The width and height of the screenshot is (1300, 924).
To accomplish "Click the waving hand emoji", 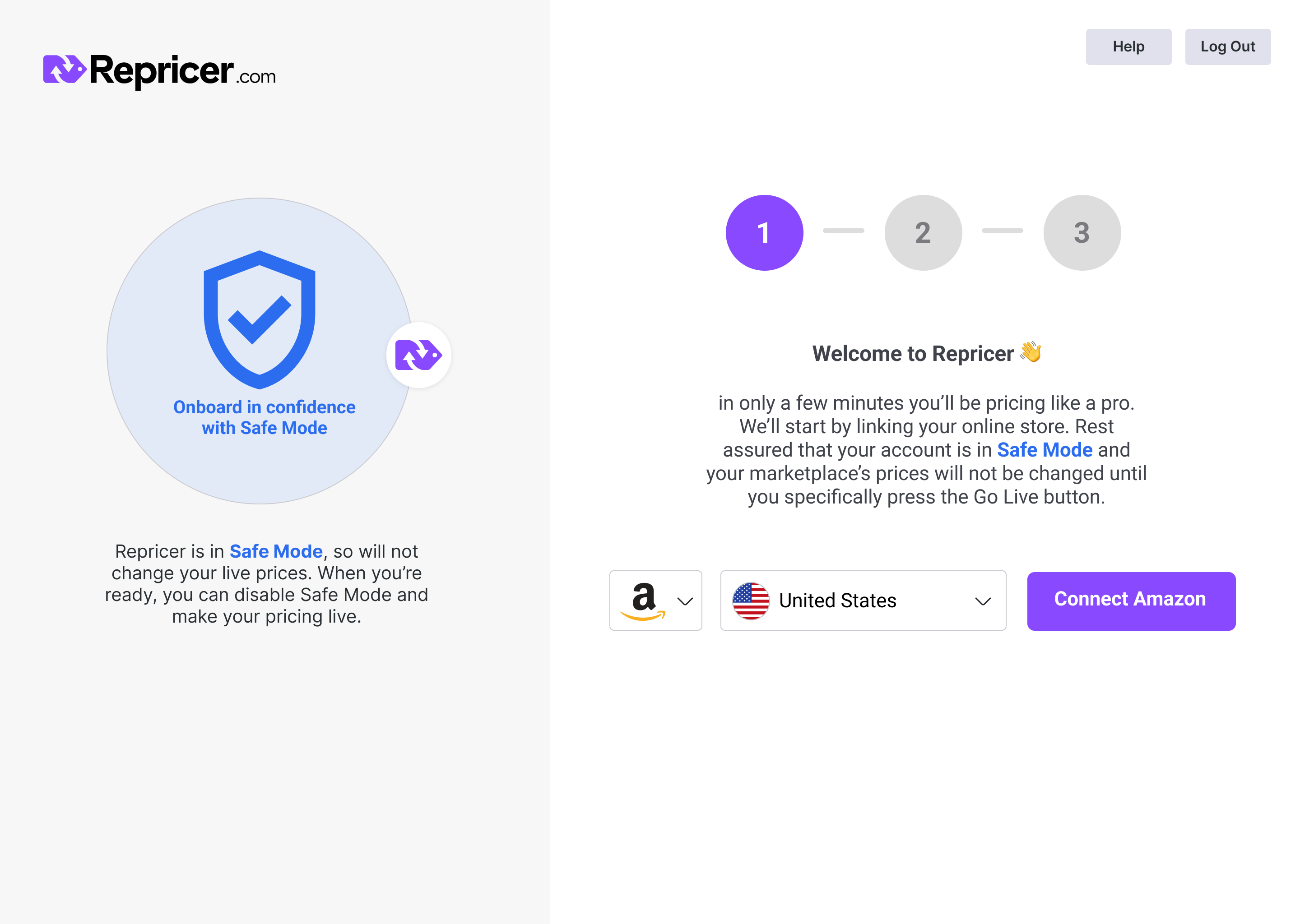I will 1031,353.
